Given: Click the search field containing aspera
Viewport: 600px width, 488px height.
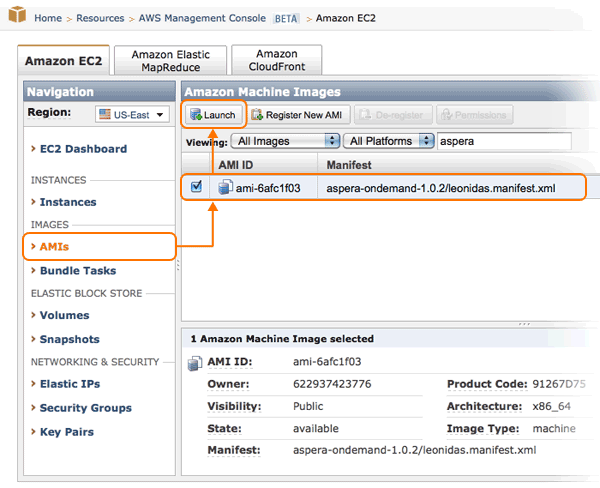Looking at the screenshot, I should 504,141.
